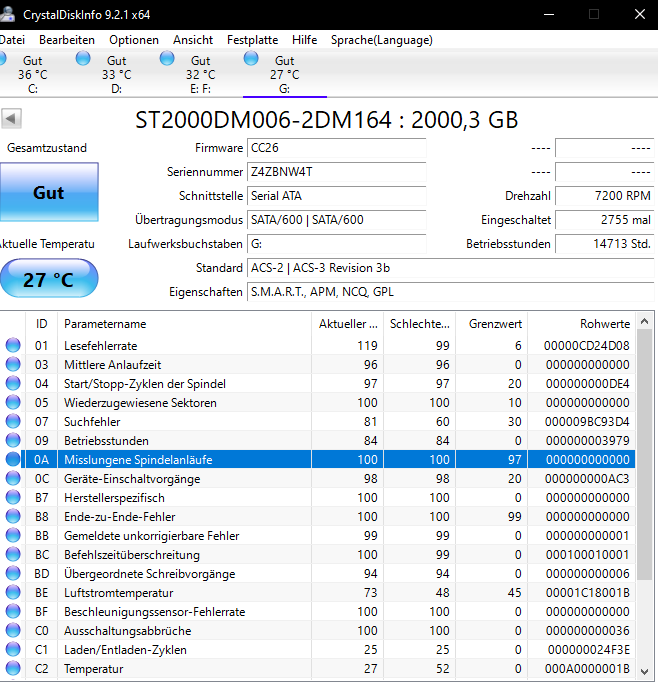Screen dimensions: 658x689
Task: Click status orb of Geräte-Einschaltvorgänge
Action: 13,478
